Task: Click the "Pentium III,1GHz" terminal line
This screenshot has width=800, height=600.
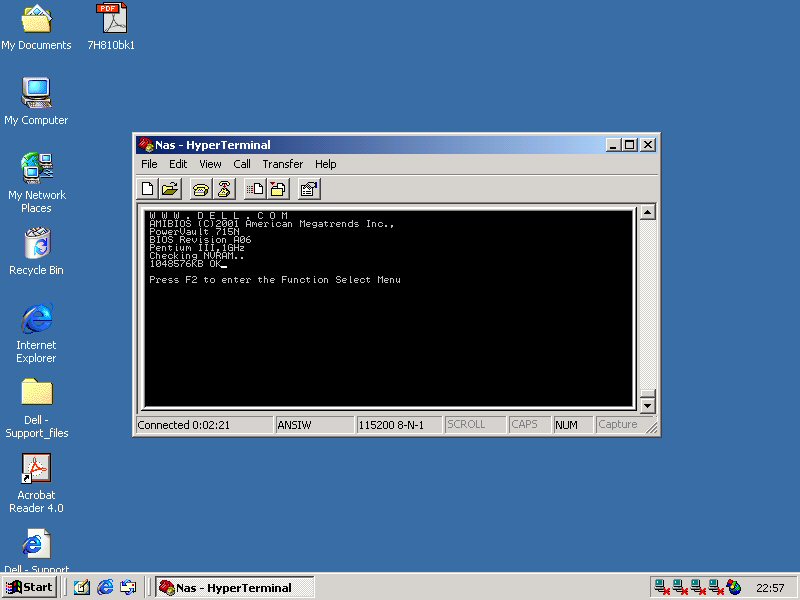Action: [197, 248]
